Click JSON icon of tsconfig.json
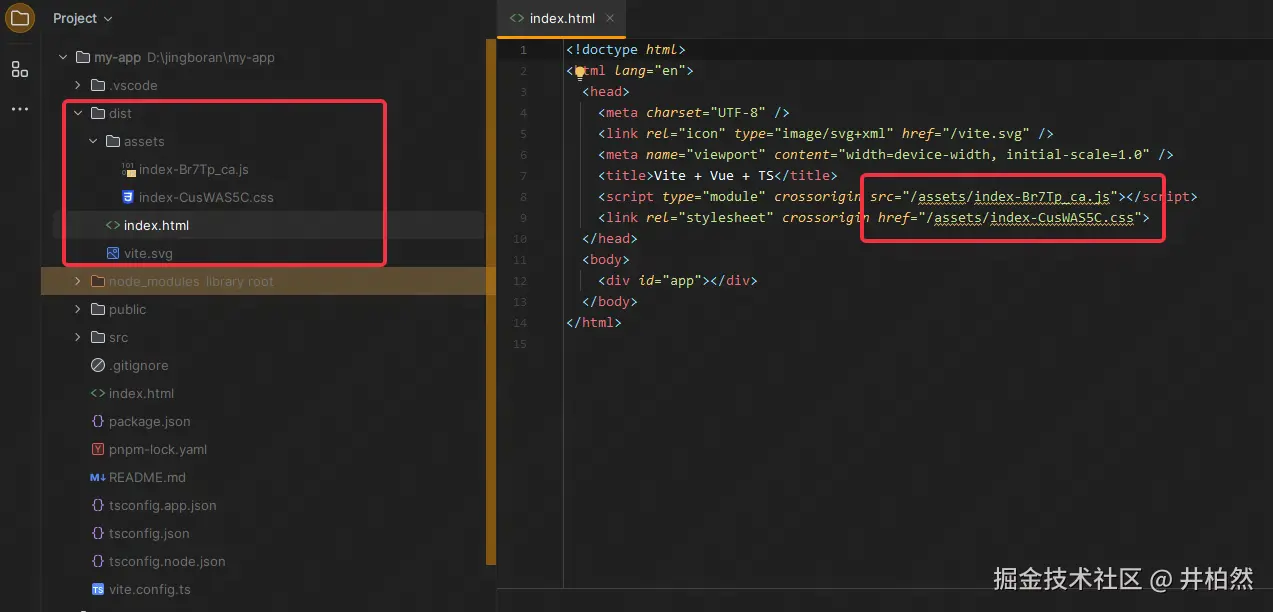The width and height of the screenshot is (1273, 612). coord(97,533)
